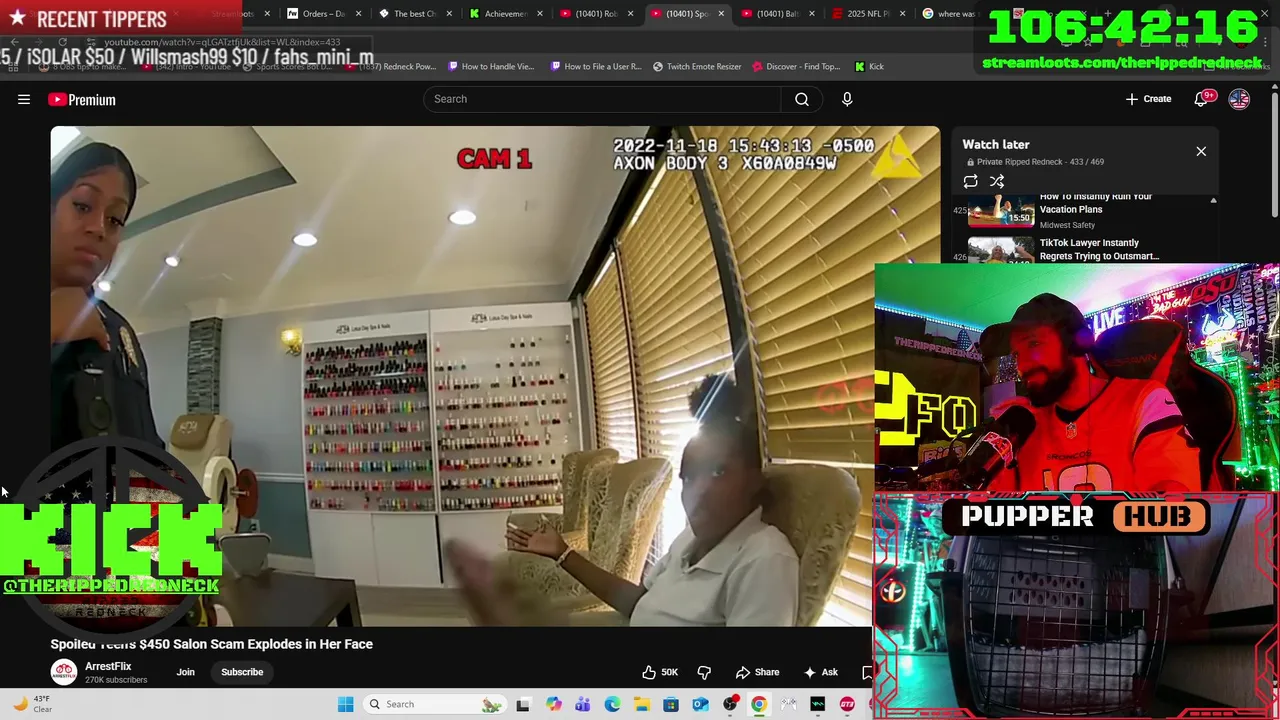Launch Copilot from taskbar
The width and height of the screenshot is (1280, 720).
point(553,704)
